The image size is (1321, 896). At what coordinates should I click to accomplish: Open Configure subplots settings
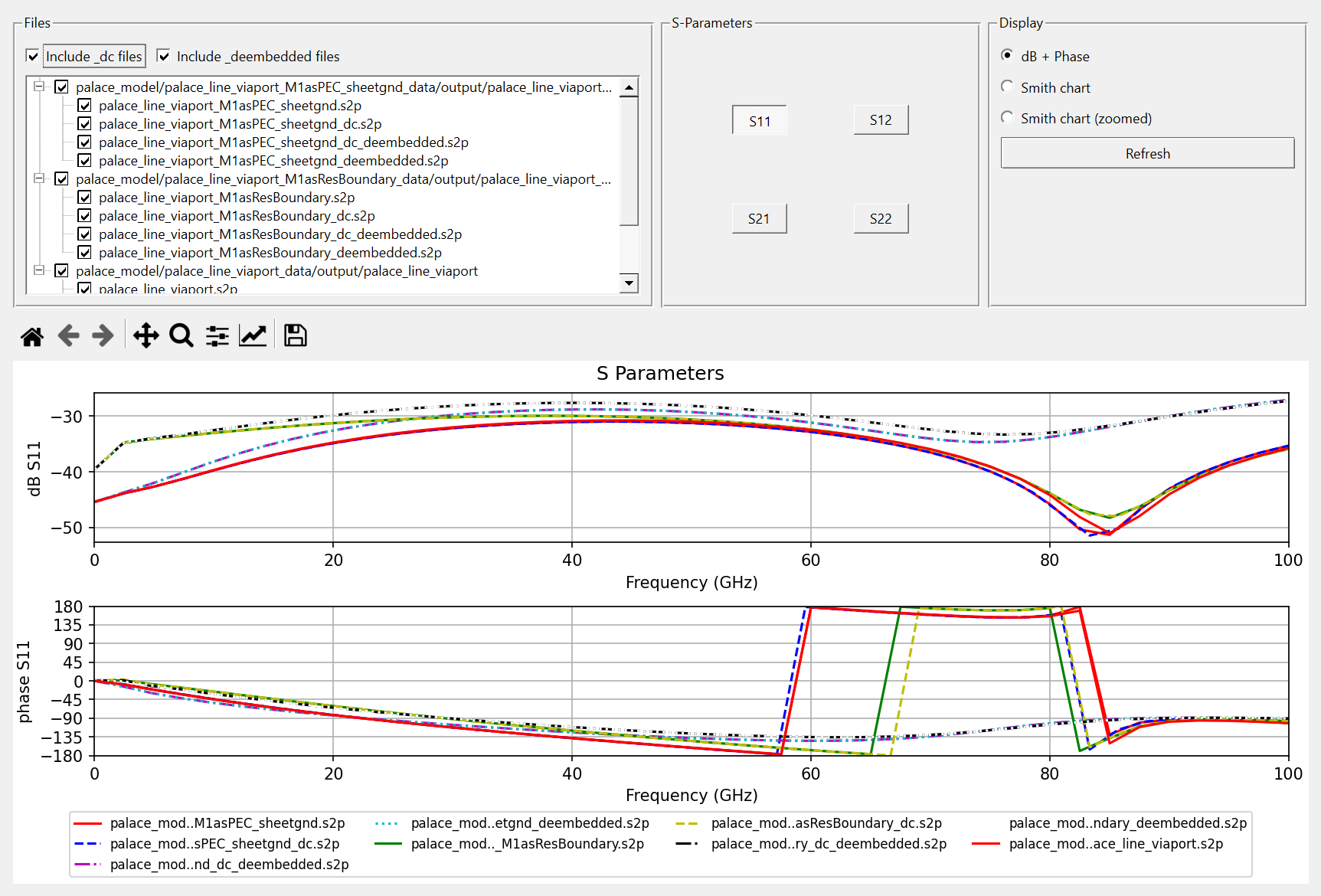click(x=217, y=335)
